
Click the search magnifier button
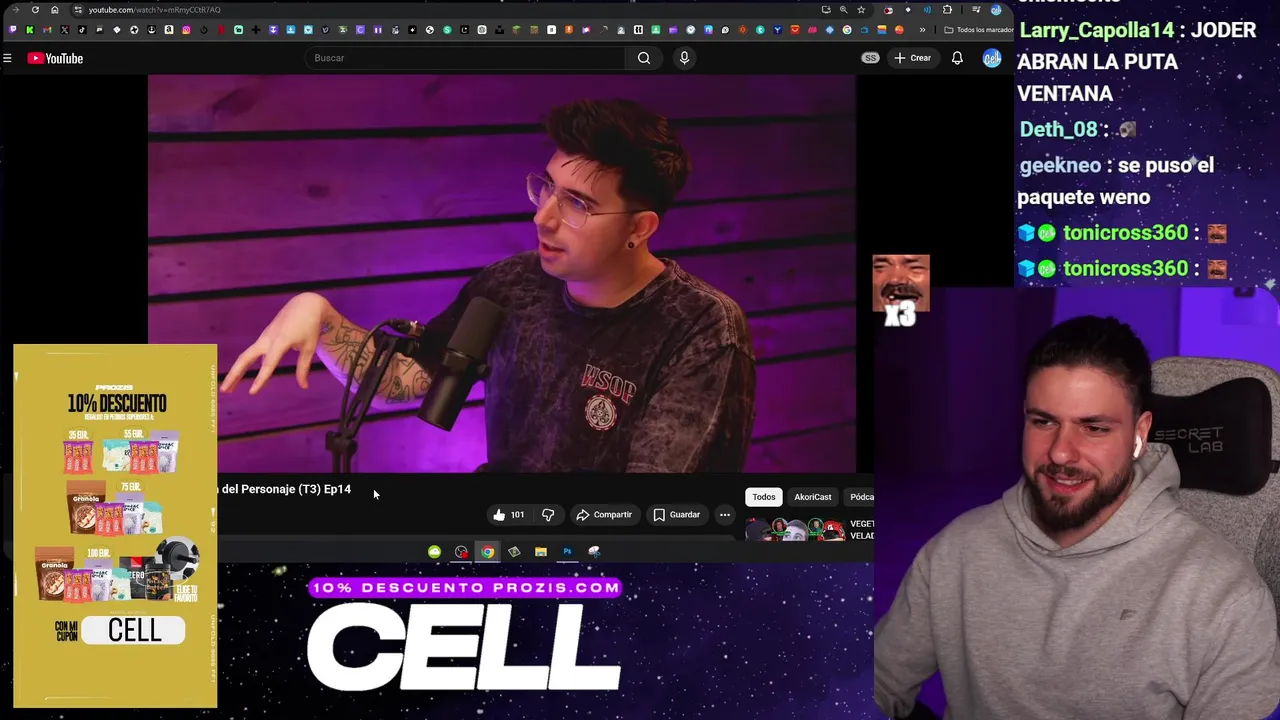pos(644,58)
